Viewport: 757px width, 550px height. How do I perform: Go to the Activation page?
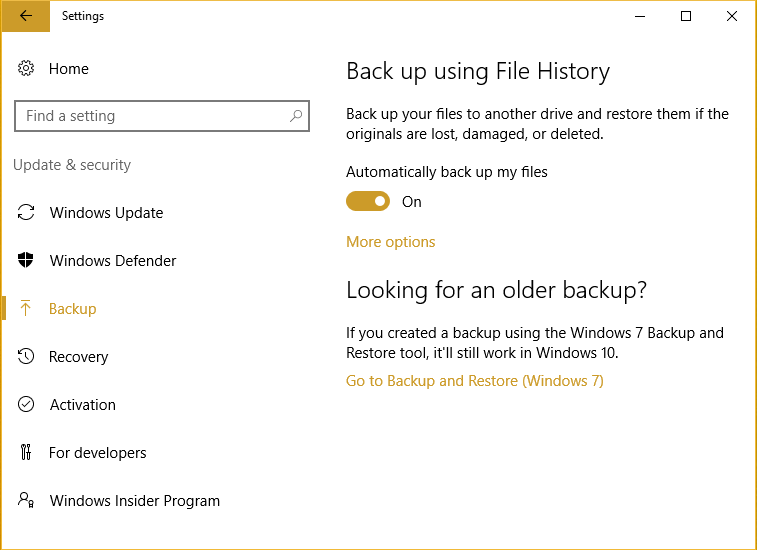click(83, 405)
